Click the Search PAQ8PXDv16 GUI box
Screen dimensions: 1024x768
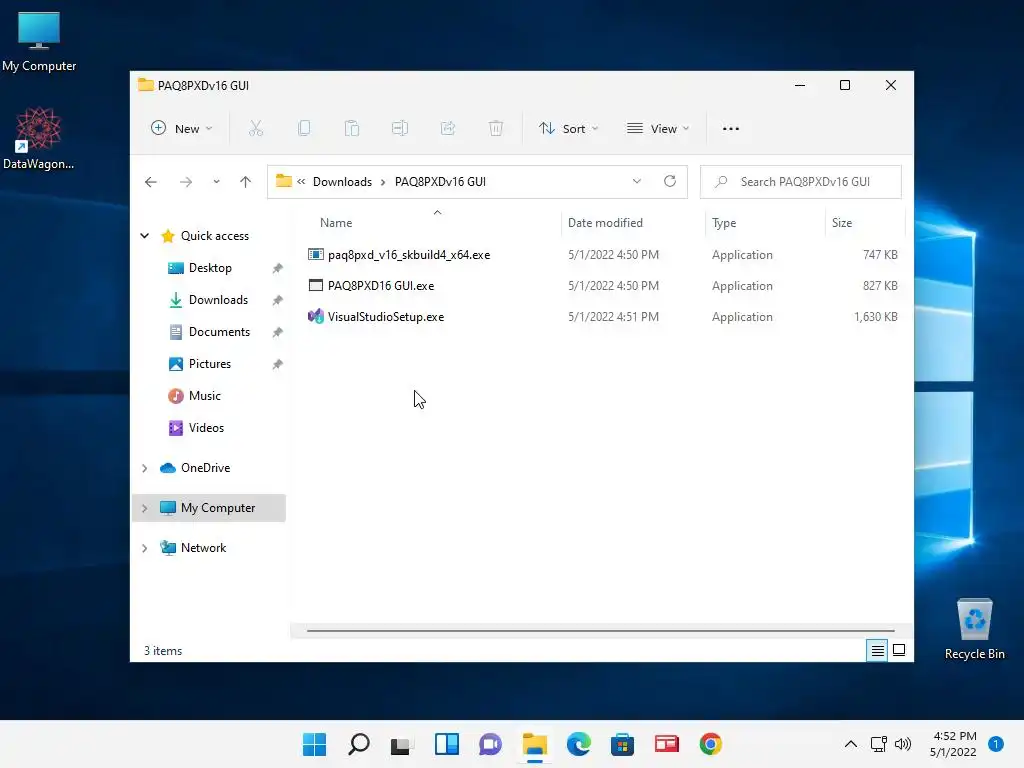801,182
